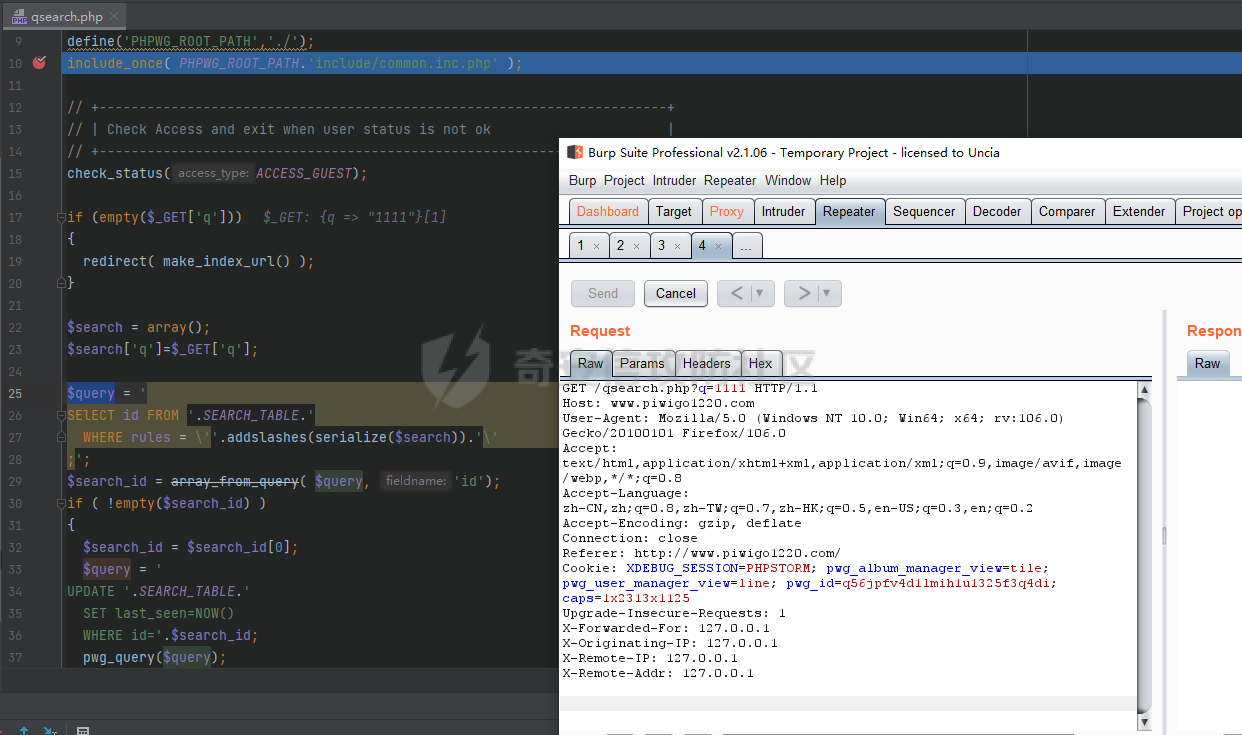Show the Request Raw view

(590, 363)
